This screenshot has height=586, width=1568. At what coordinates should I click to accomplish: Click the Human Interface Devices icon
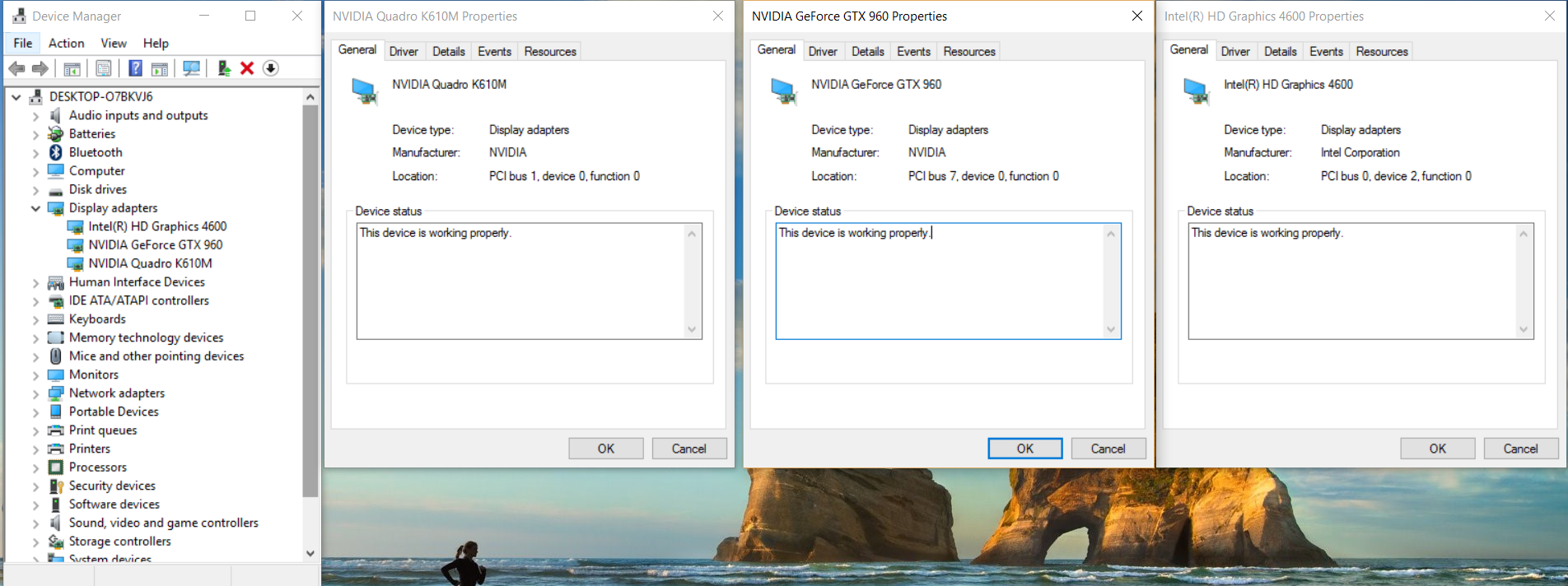55,282
